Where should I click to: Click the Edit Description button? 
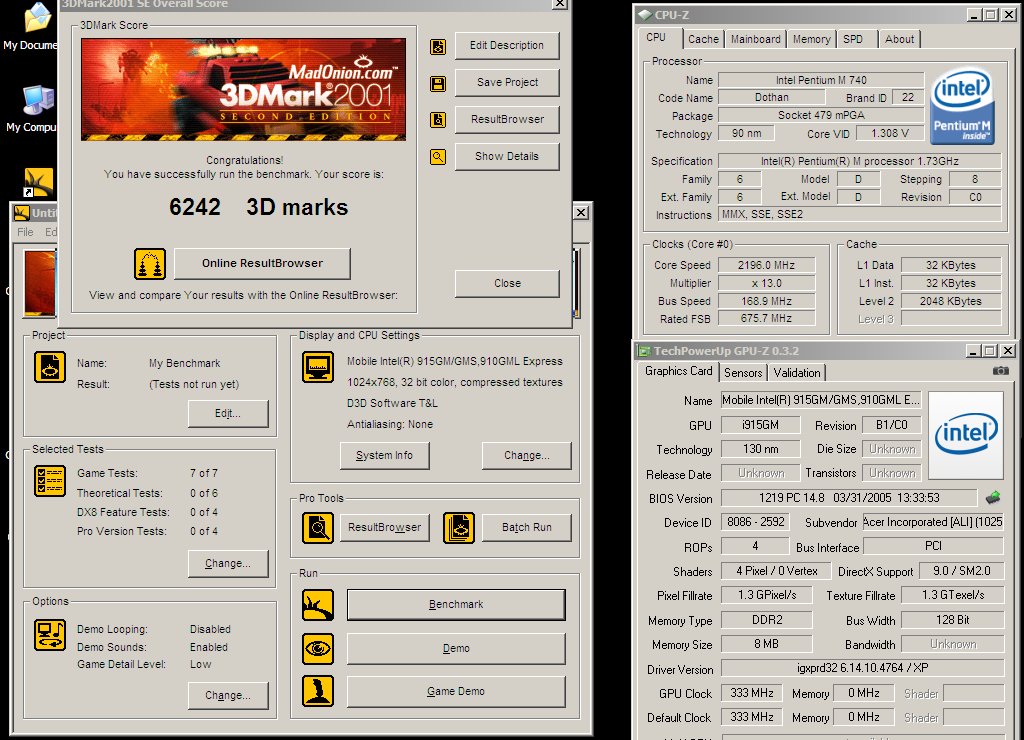507,45
